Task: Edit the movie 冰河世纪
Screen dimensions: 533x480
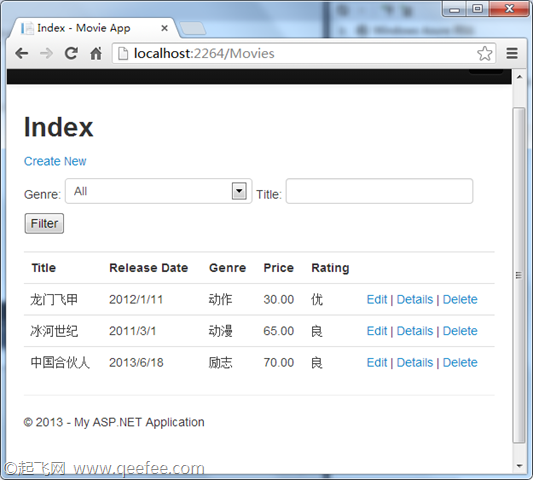Action: pos(377,331)
